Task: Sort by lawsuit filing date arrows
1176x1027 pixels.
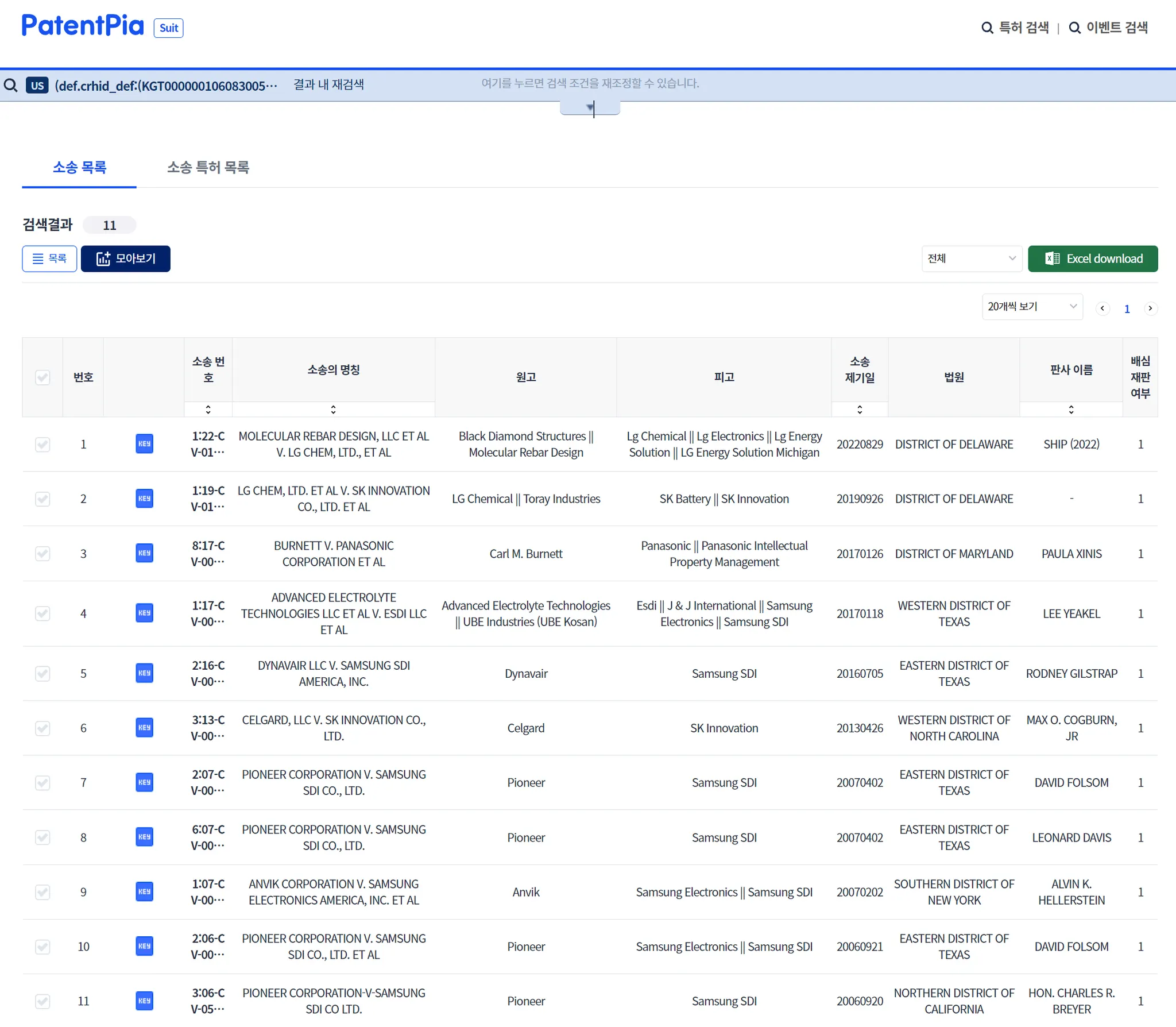Action: (860, 410)
